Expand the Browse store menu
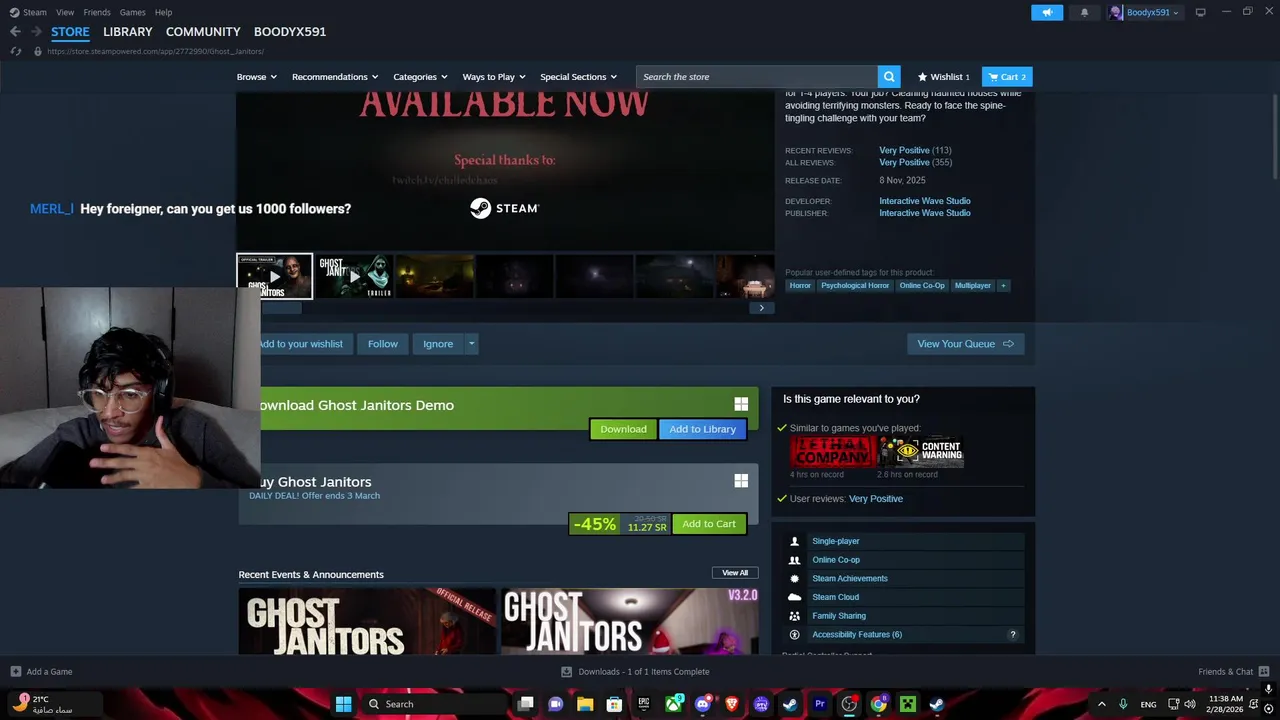This screenshot has height=720, width=1280. (256, 77)
